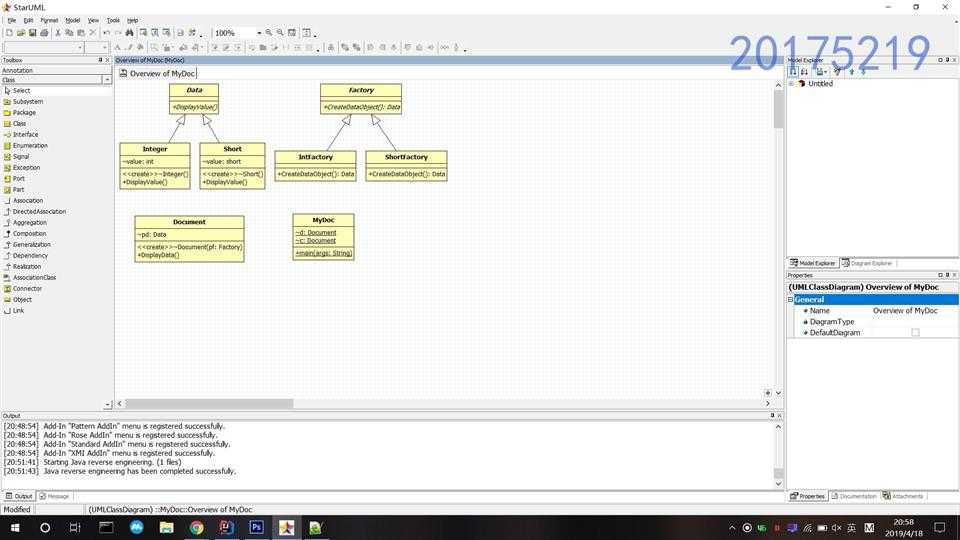Collapse the Class toolbox section
960x540 pixels.
click(107, 80)
